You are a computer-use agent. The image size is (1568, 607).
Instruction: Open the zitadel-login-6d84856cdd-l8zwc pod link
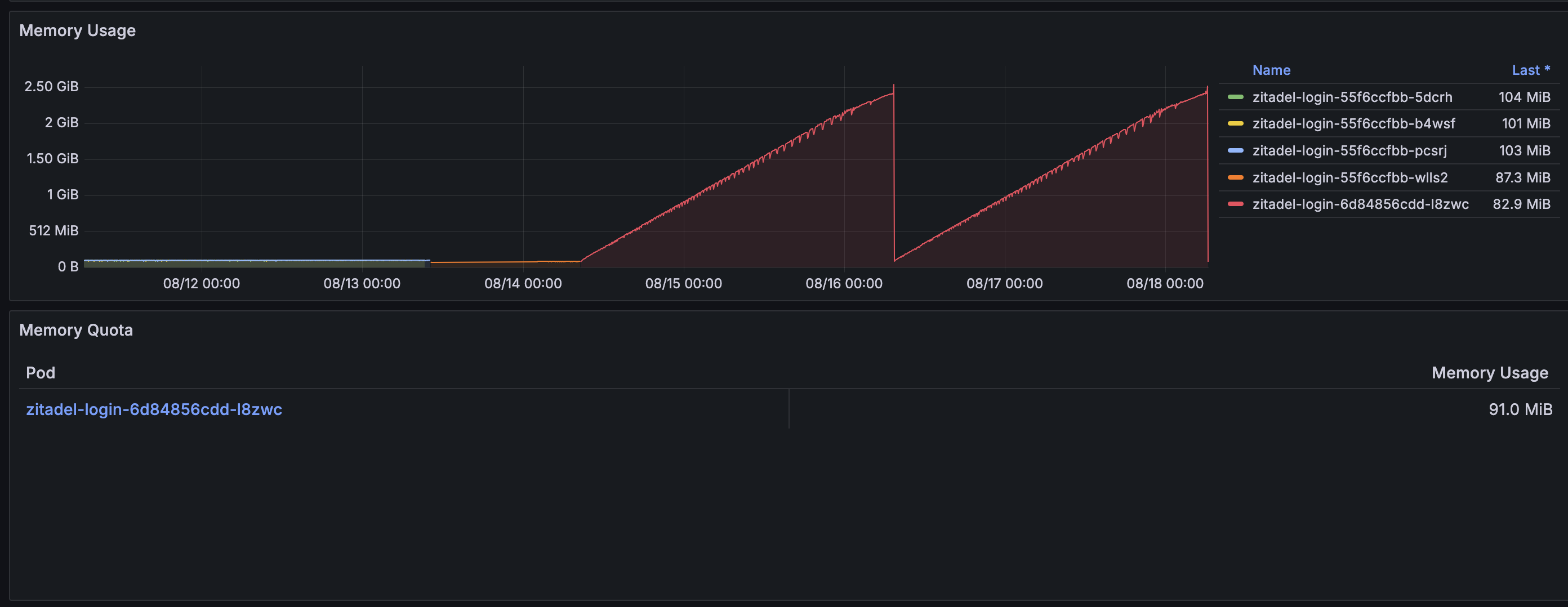(x=154, y=409)
